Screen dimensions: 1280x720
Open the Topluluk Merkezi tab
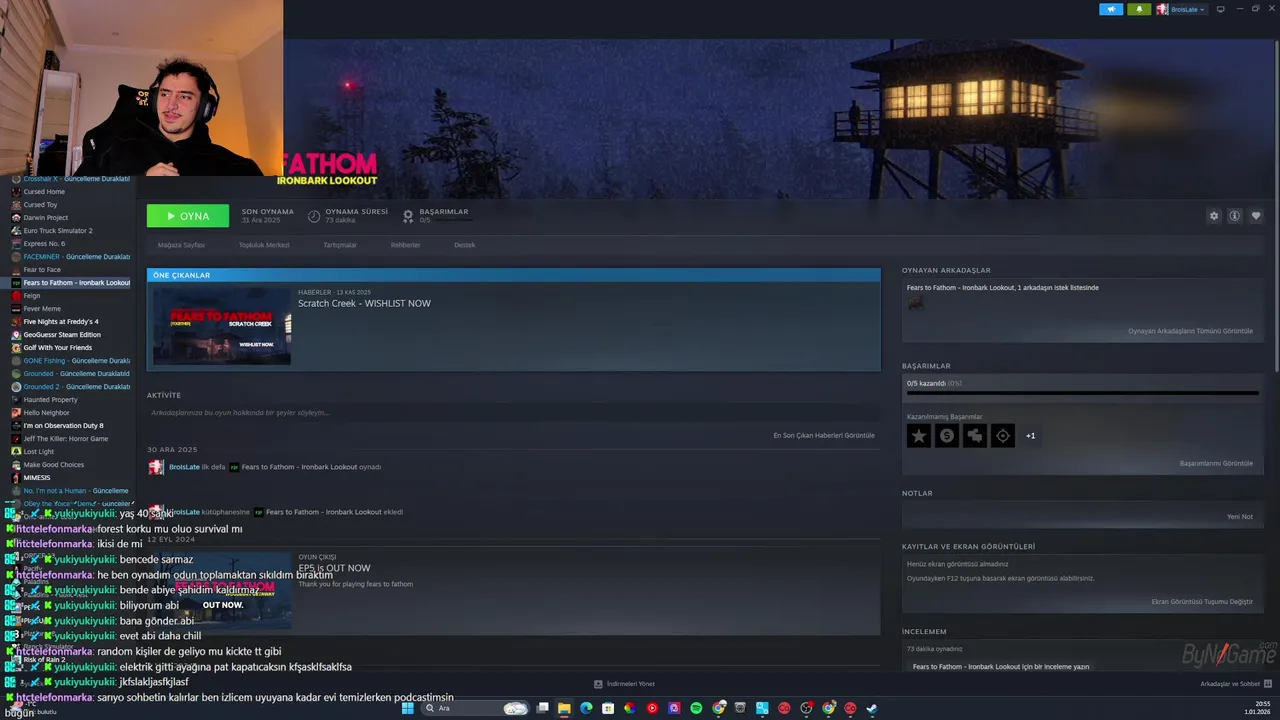point(264,245)
